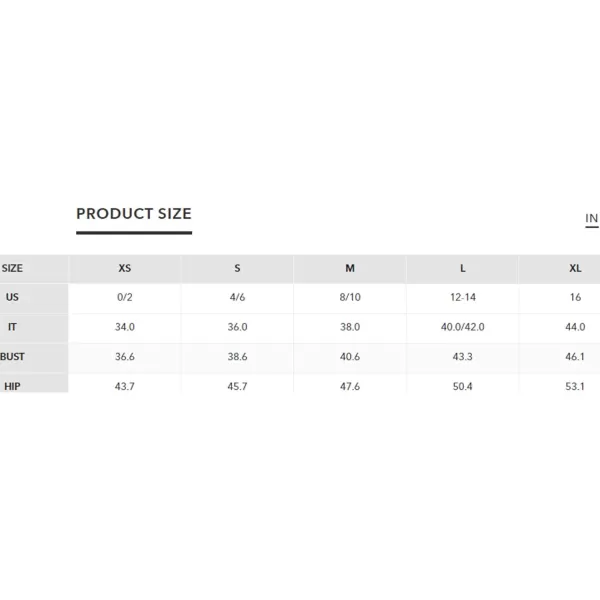This screenshot has width=600, height=600.
Task: Click the bust value 46.1
Action: coord(575,357)
